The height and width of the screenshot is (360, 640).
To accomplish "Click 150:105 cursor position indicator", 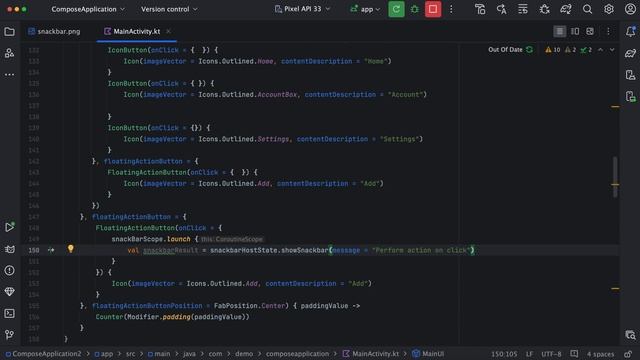I will tap(504, 354).
